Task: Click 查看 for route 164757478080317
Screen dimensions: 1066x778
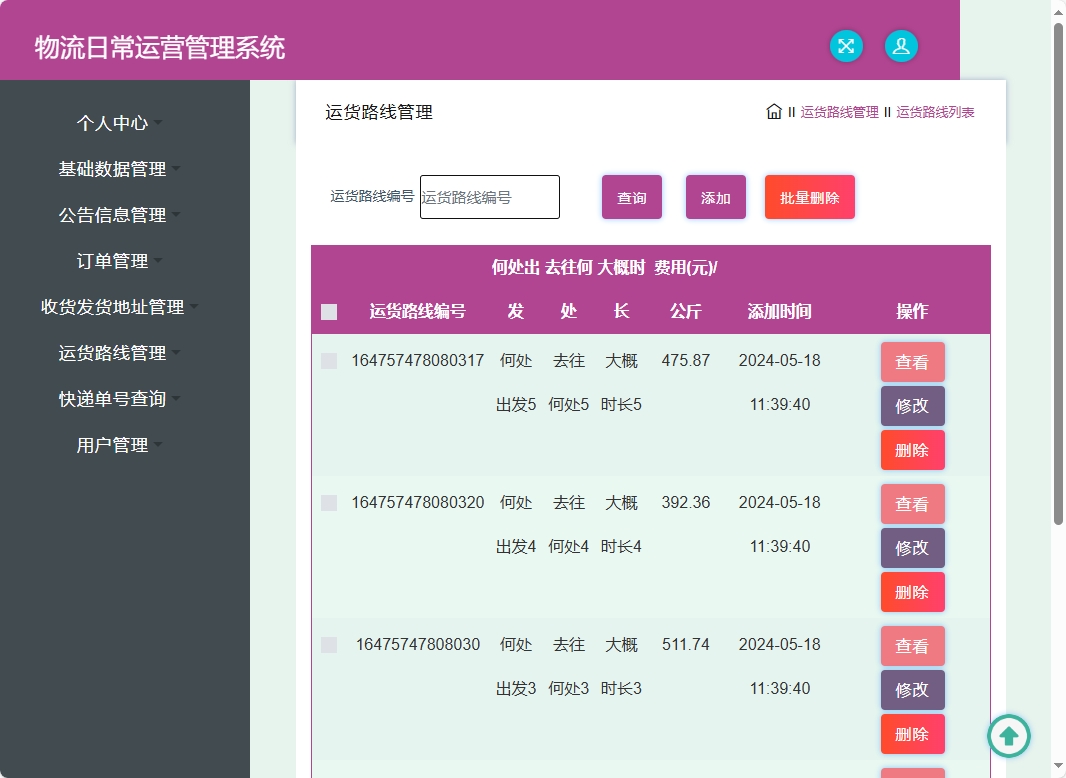Action: pyautogui.click(x=912, y=361)
